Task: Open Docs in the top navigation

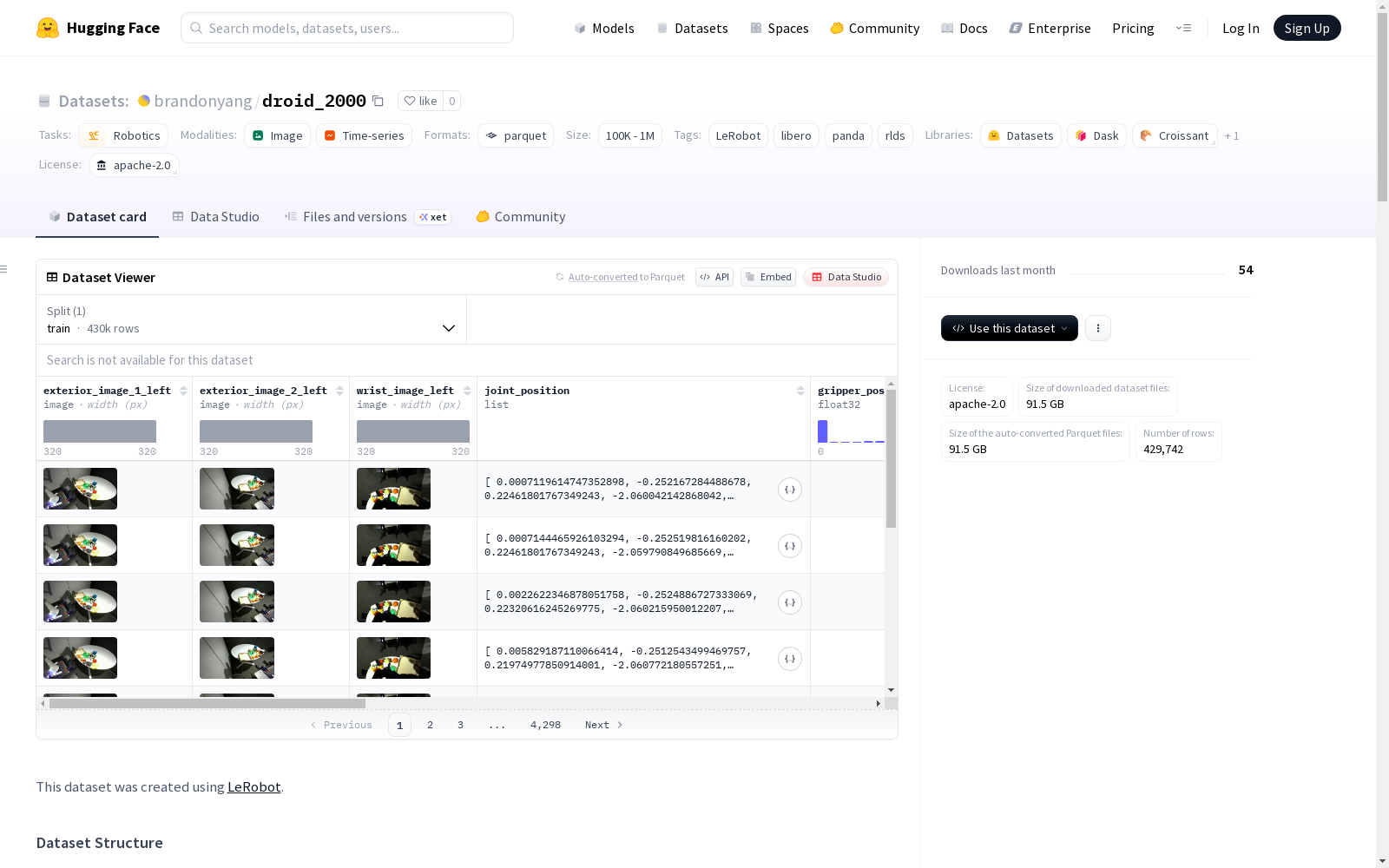Action: click(964, 28)
